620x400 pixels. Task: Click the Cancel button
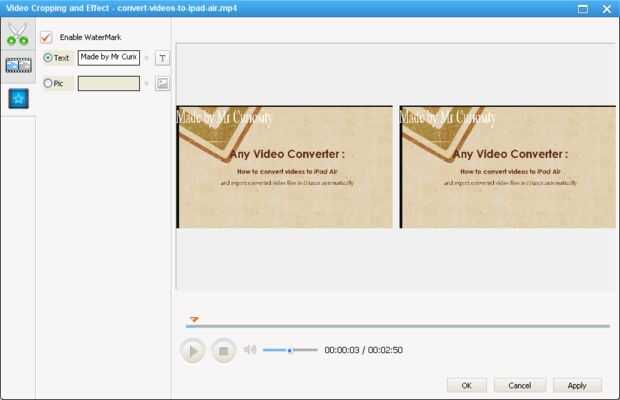[x=520, y=385]
